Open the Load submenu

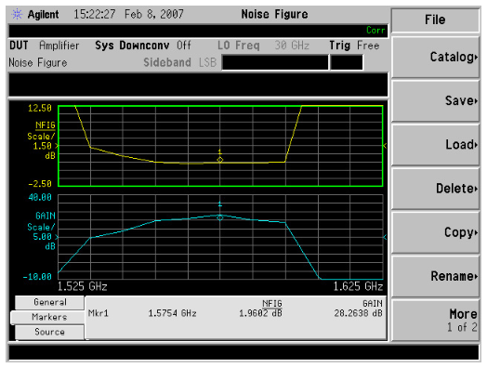click(436, 145)
